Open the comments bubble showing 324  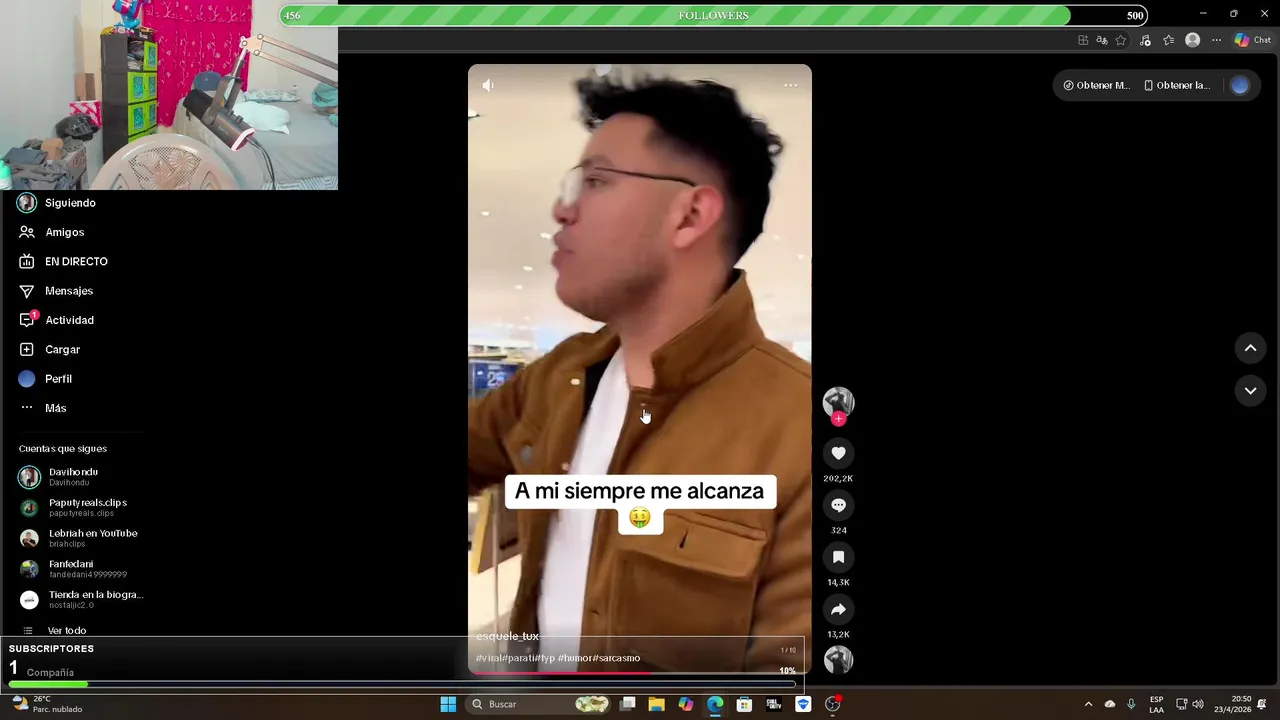point(838,505)
